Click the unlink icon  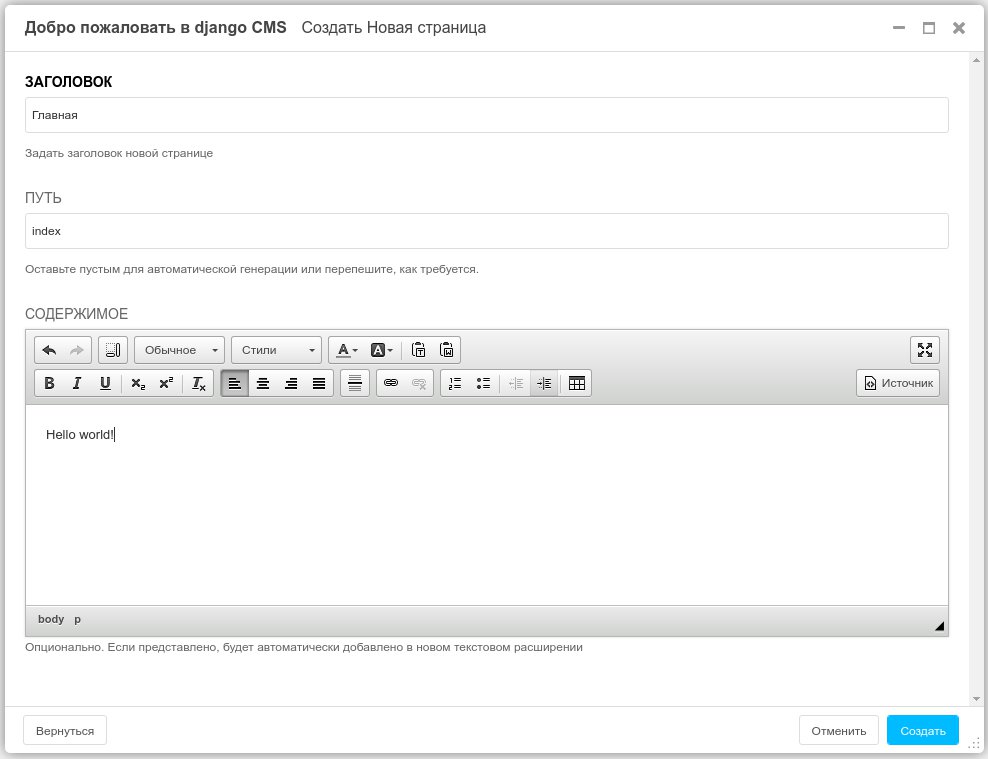coord(418,383)
